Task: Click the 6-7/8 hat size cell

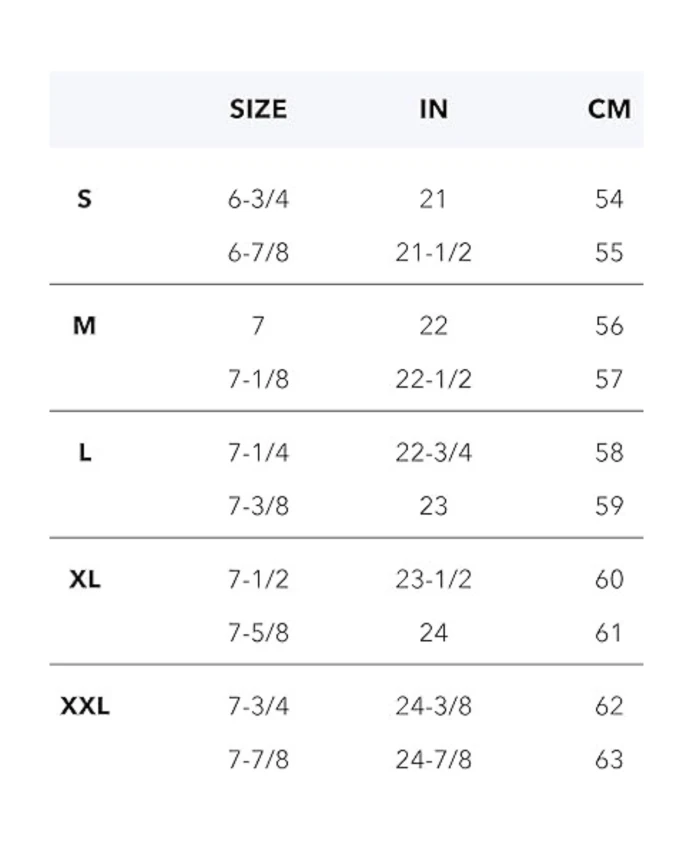Action: pos(258,253)
